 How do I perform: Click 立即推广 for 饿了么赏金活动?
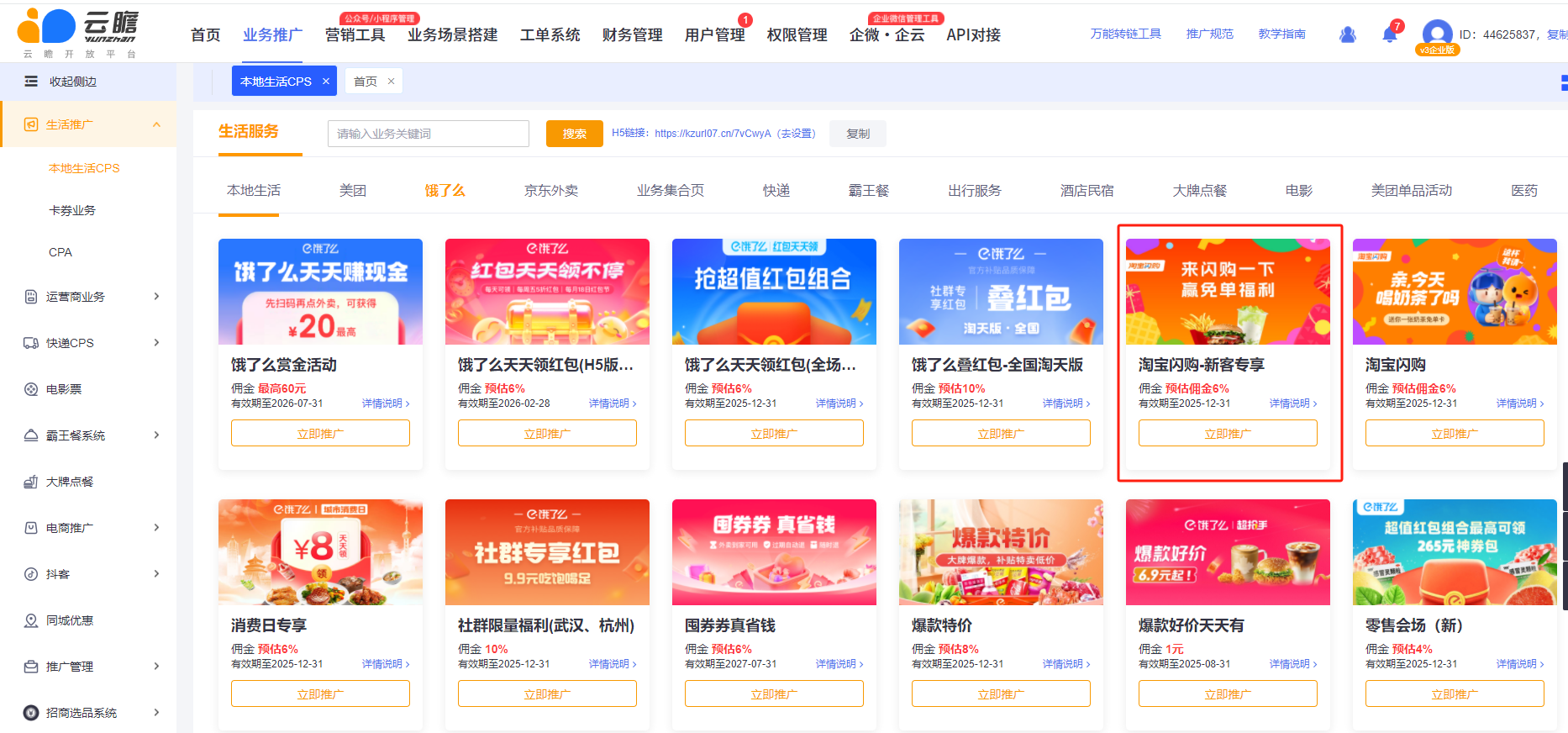click(x=320, y=434)
